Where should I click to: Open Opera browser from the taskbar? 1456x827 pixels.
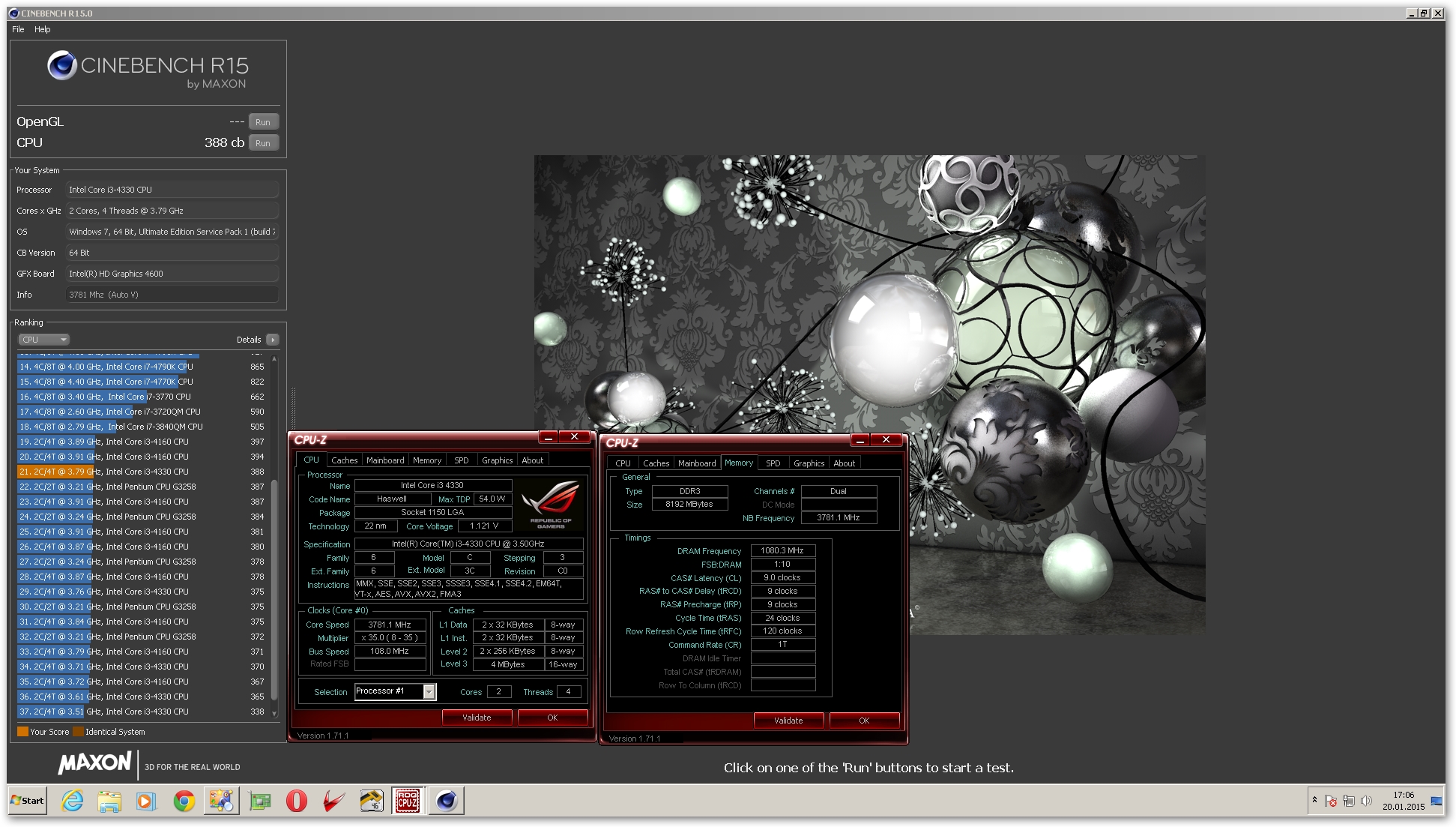(297, 801)
